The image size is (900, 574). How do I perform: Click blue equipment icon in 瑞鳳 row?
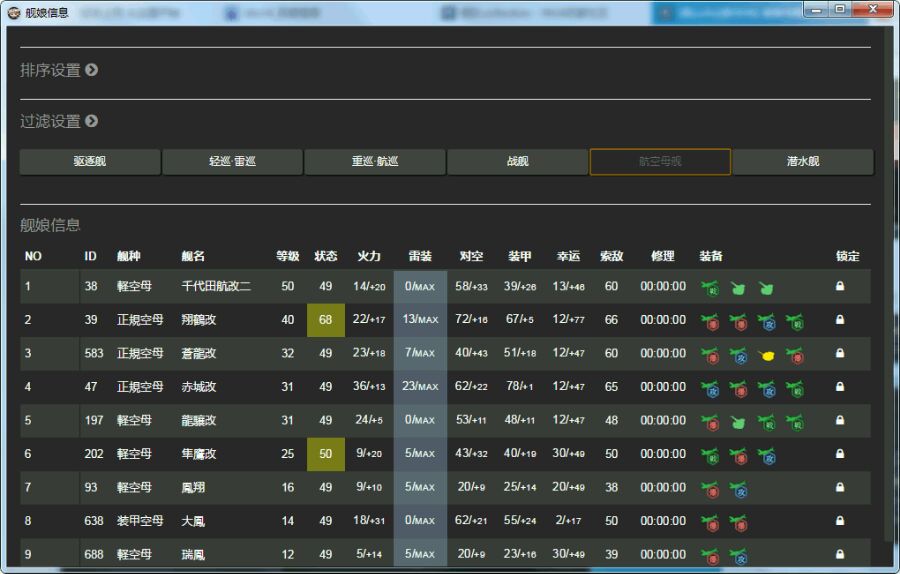(738, 556)
